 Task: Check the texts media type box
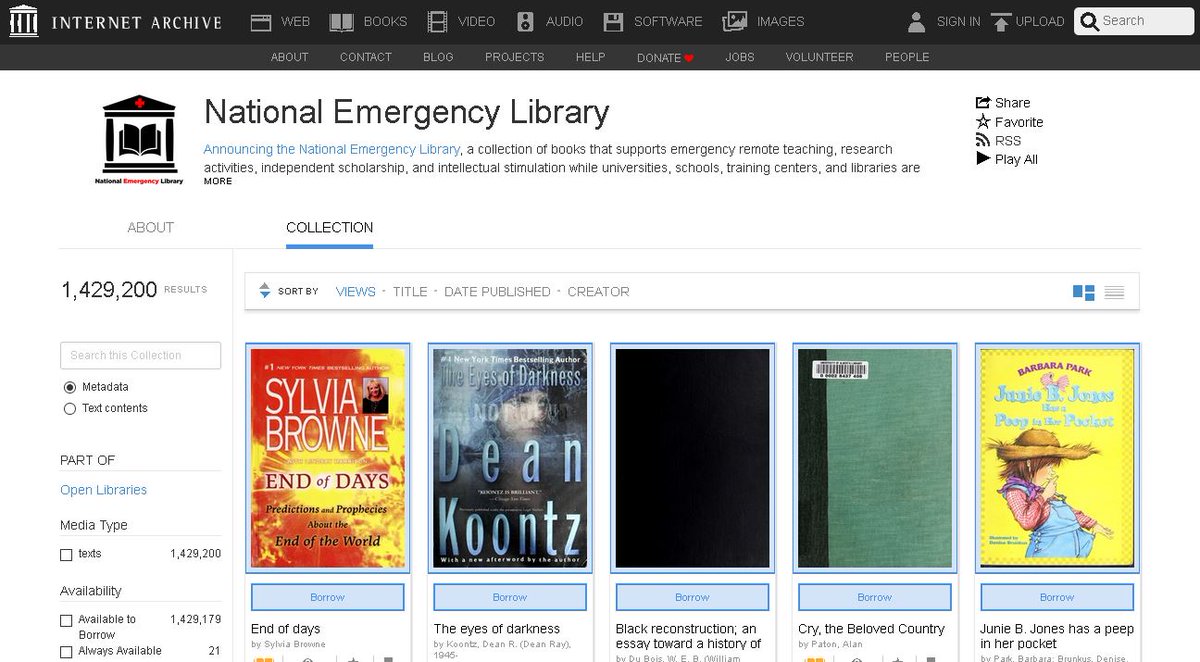66,554
